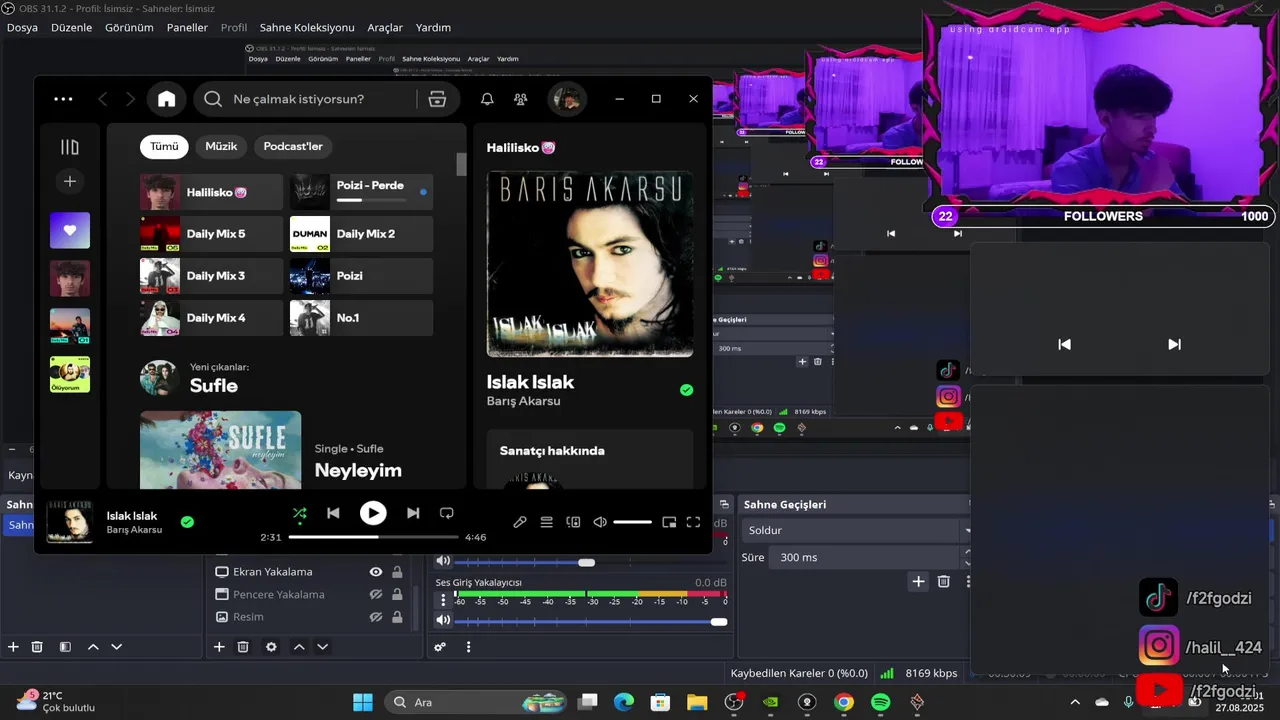Viewport: 1280px width, 720px height.
Task: Add a new scene in OBS
Action: point(13,647)
